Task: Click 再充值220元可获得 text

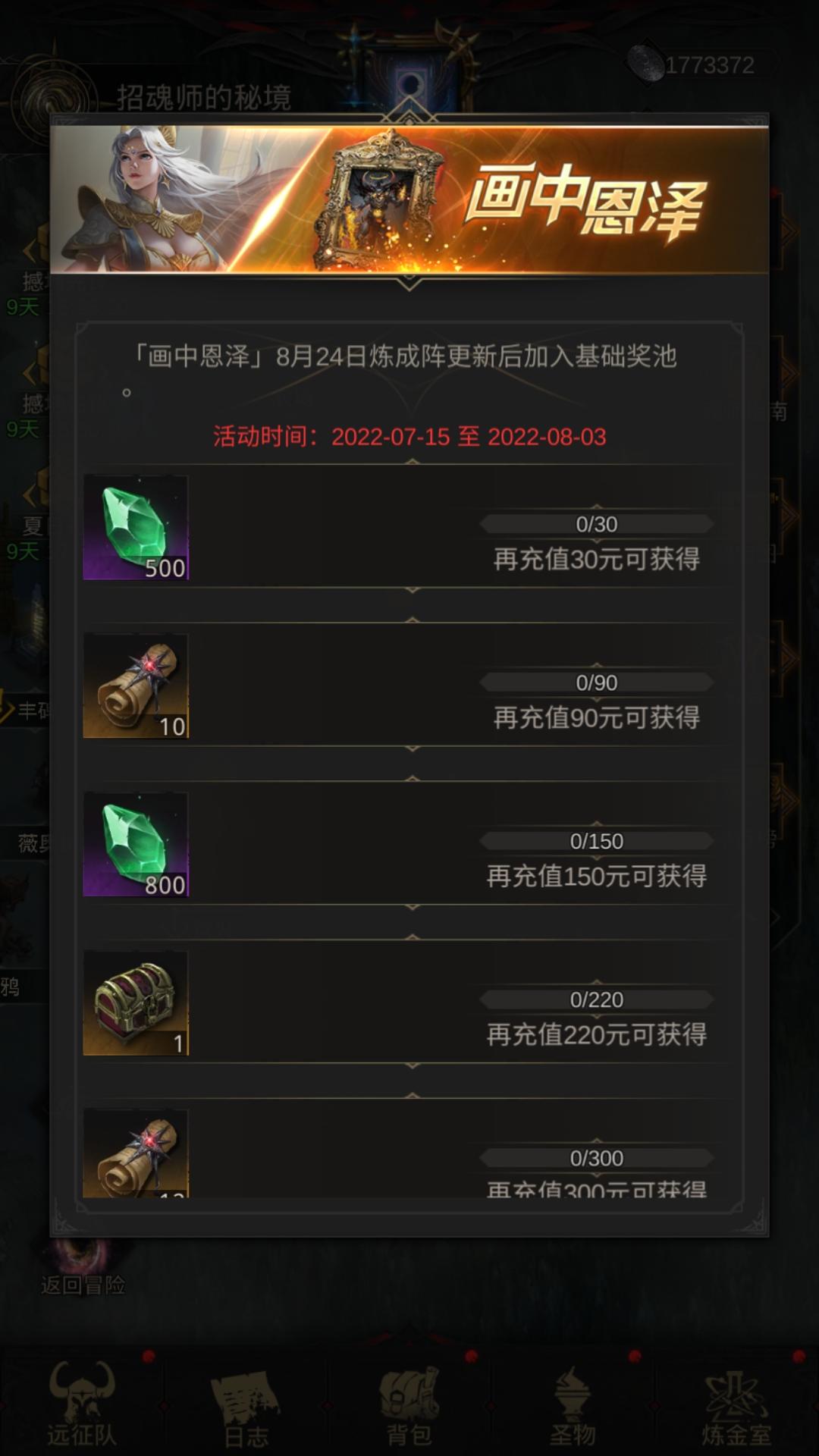Action: tap(597, 1035)
